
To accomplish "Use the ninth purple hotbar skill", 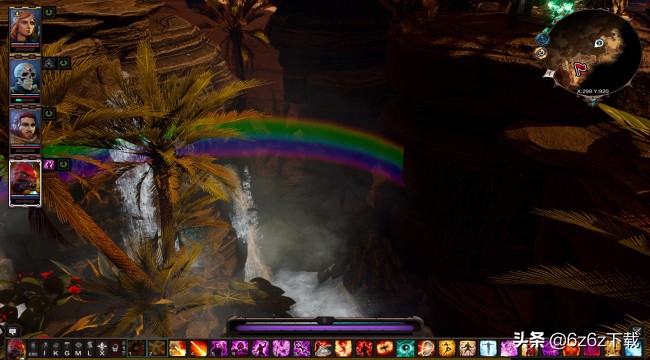I will click(302, 348).
